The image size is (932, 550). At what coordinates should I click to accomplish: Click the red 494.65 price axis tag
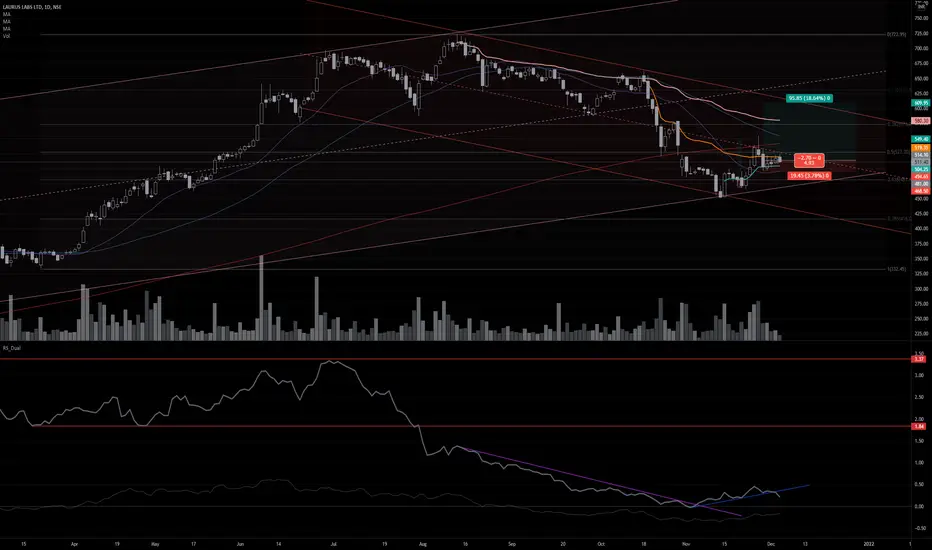[x=921, y=177]
